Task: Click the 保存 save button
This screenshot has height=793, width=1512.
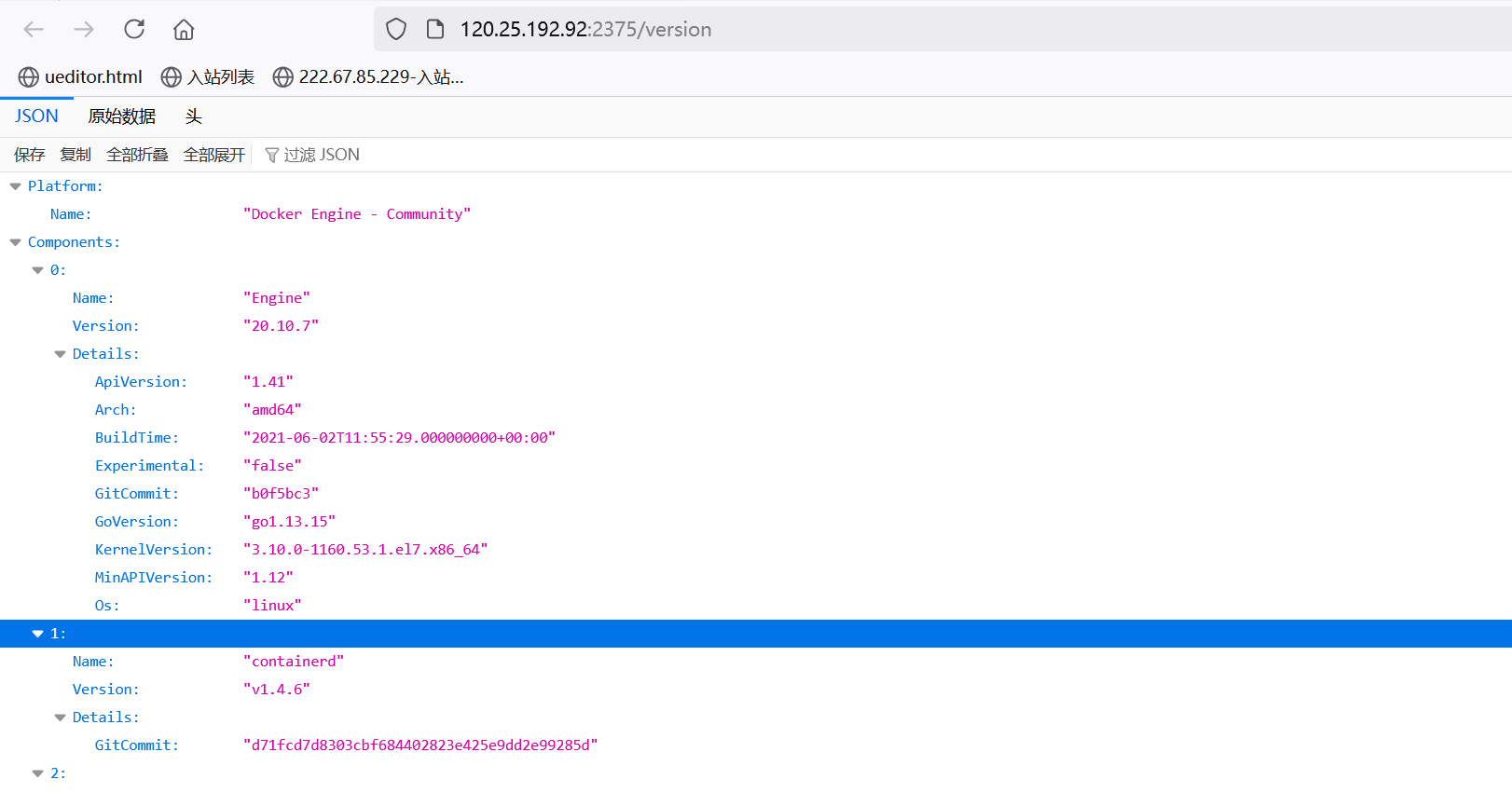Action: click(x=29, y=155)
